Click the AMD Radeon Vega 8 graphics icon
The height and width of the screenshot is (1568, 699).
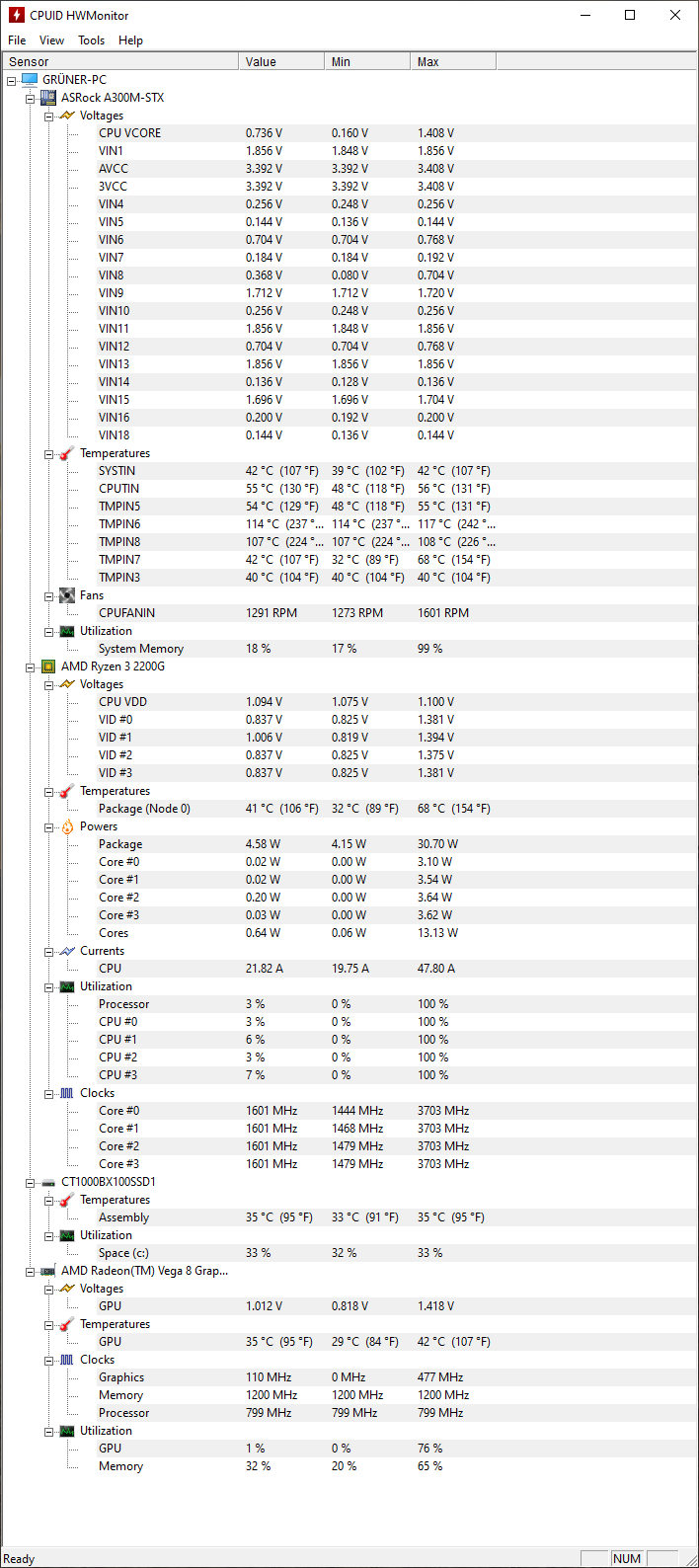pyautogui.click(x=47, y=1270)
